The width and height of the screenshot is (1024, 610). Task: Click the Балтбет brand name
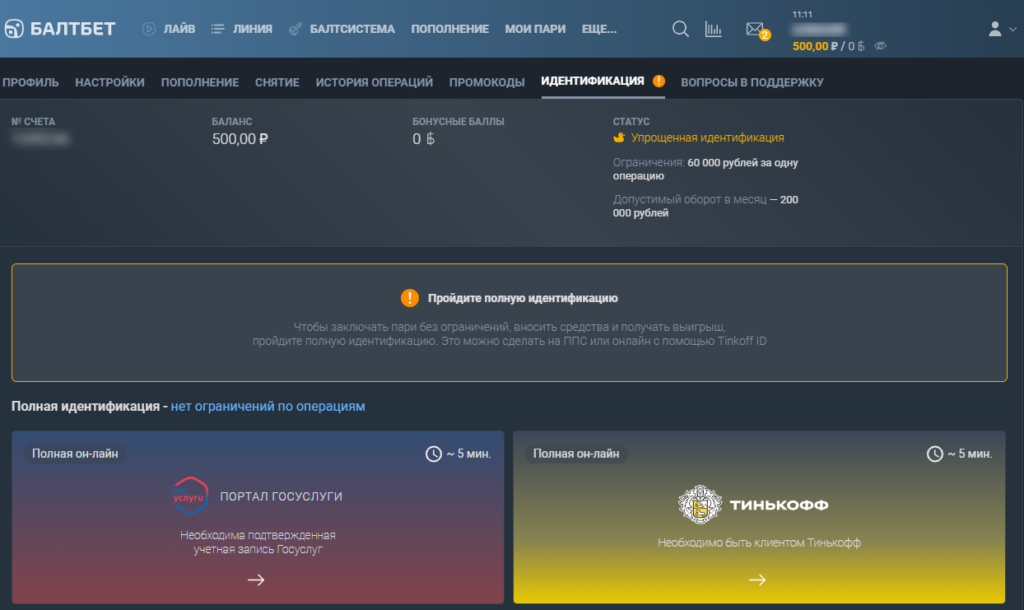click(72, 29)
